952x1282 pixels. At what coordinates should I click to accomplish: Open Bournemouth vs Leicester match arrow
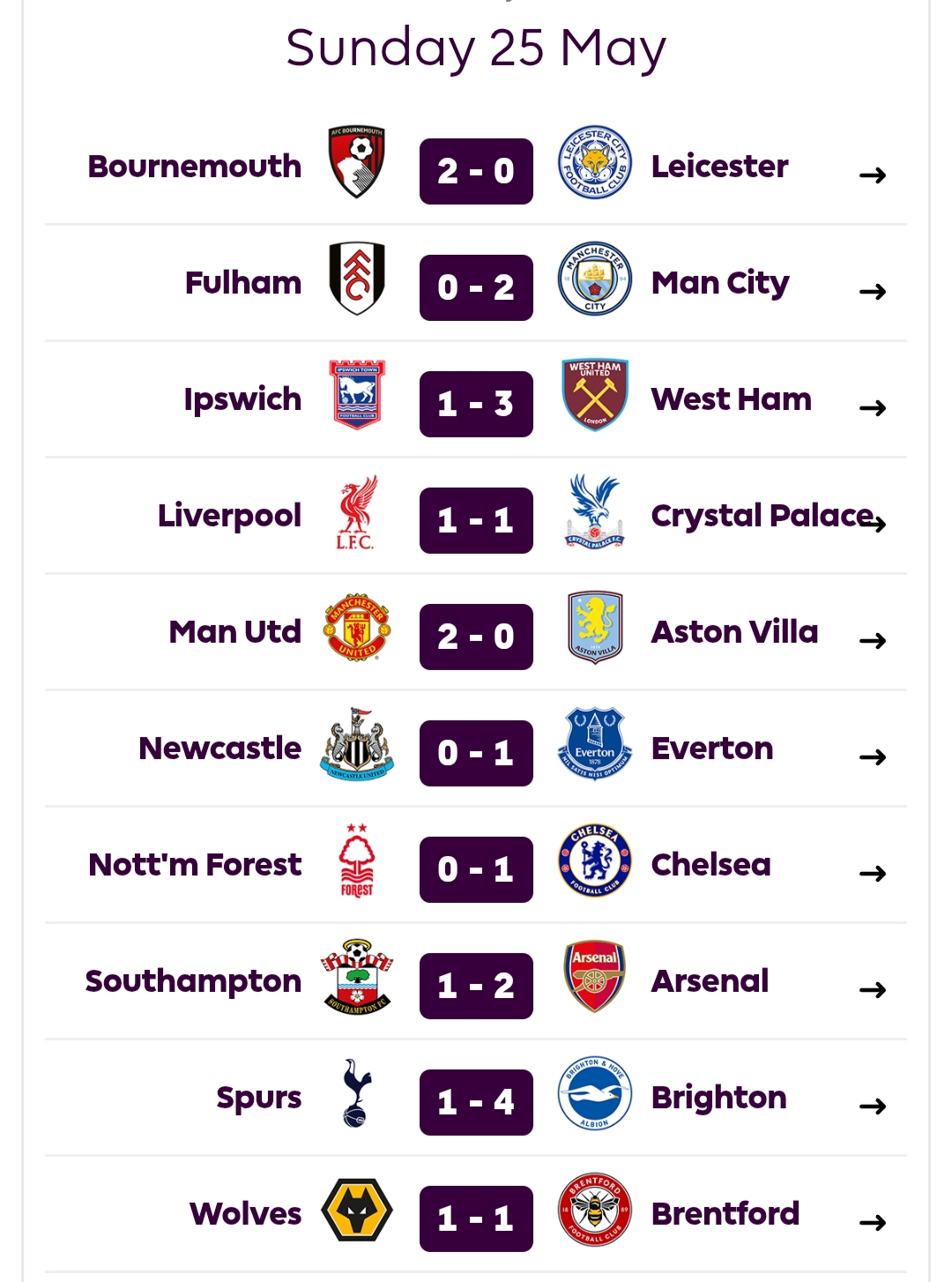pos(873,175)
